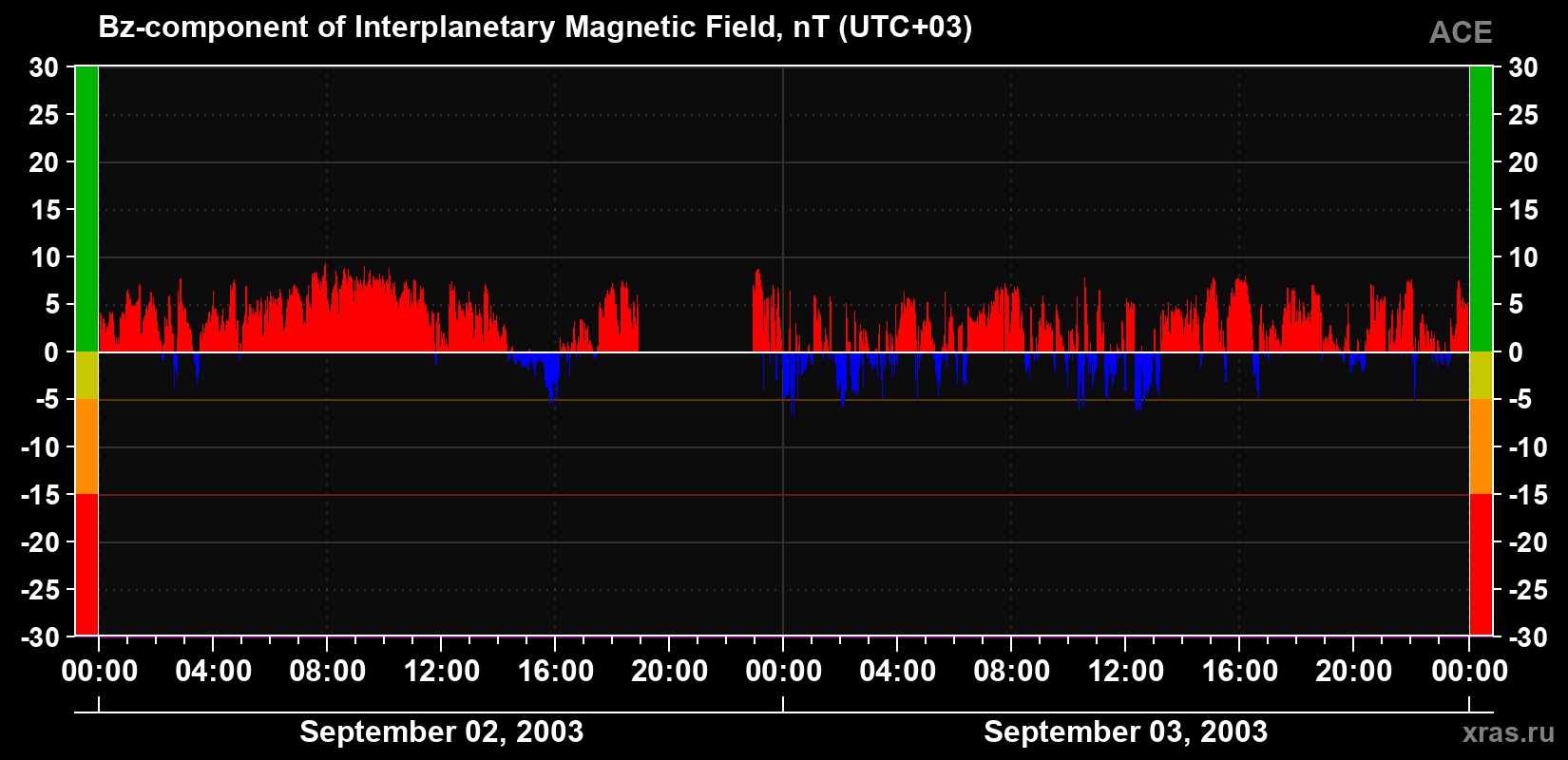
Task: Click the gray 'ACE' satellite label
Action: (x=1461, y=33)
